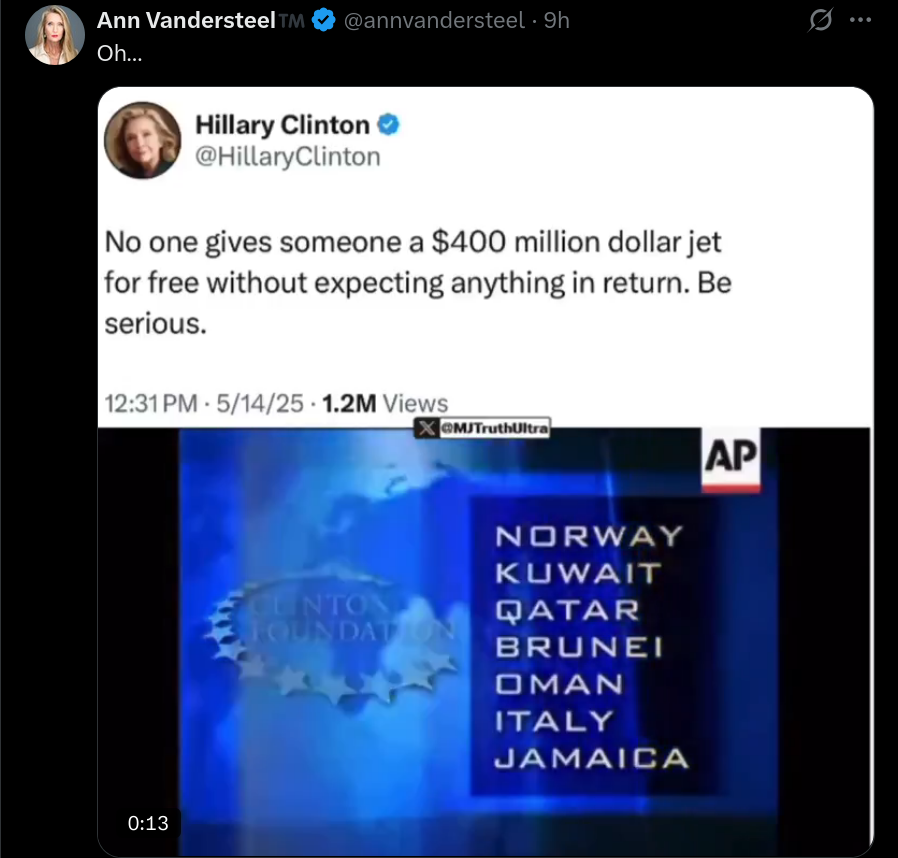Click Ann Vandersteel's blue verified badge

tap(324, 20)
